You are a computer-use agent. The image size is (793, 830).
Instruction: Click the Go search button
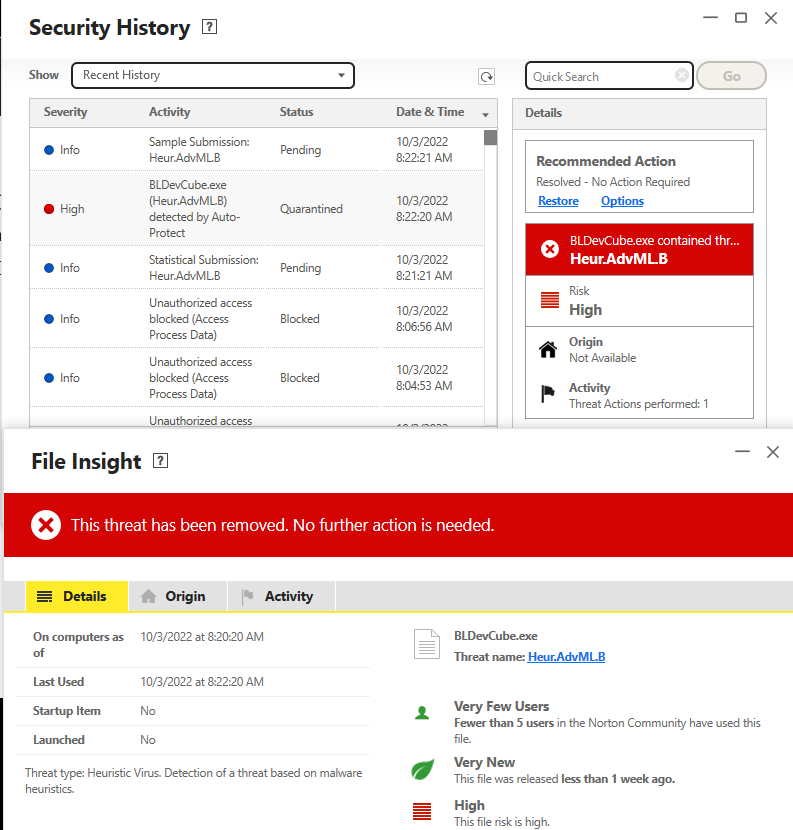coord(732,76)
